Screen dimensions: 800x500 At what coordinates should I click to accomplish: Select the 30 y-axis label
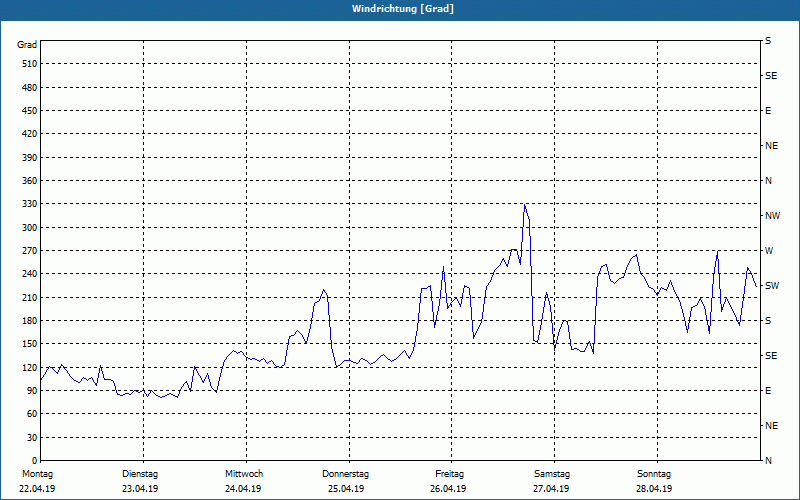tap(32, 437)
